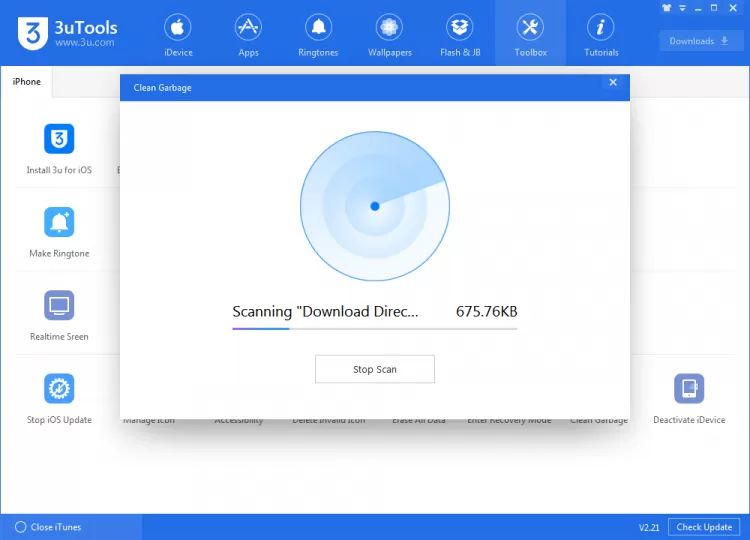Screen dimensions: 750x540
Task: Click the Check Update button
Action: click(704, 527)
